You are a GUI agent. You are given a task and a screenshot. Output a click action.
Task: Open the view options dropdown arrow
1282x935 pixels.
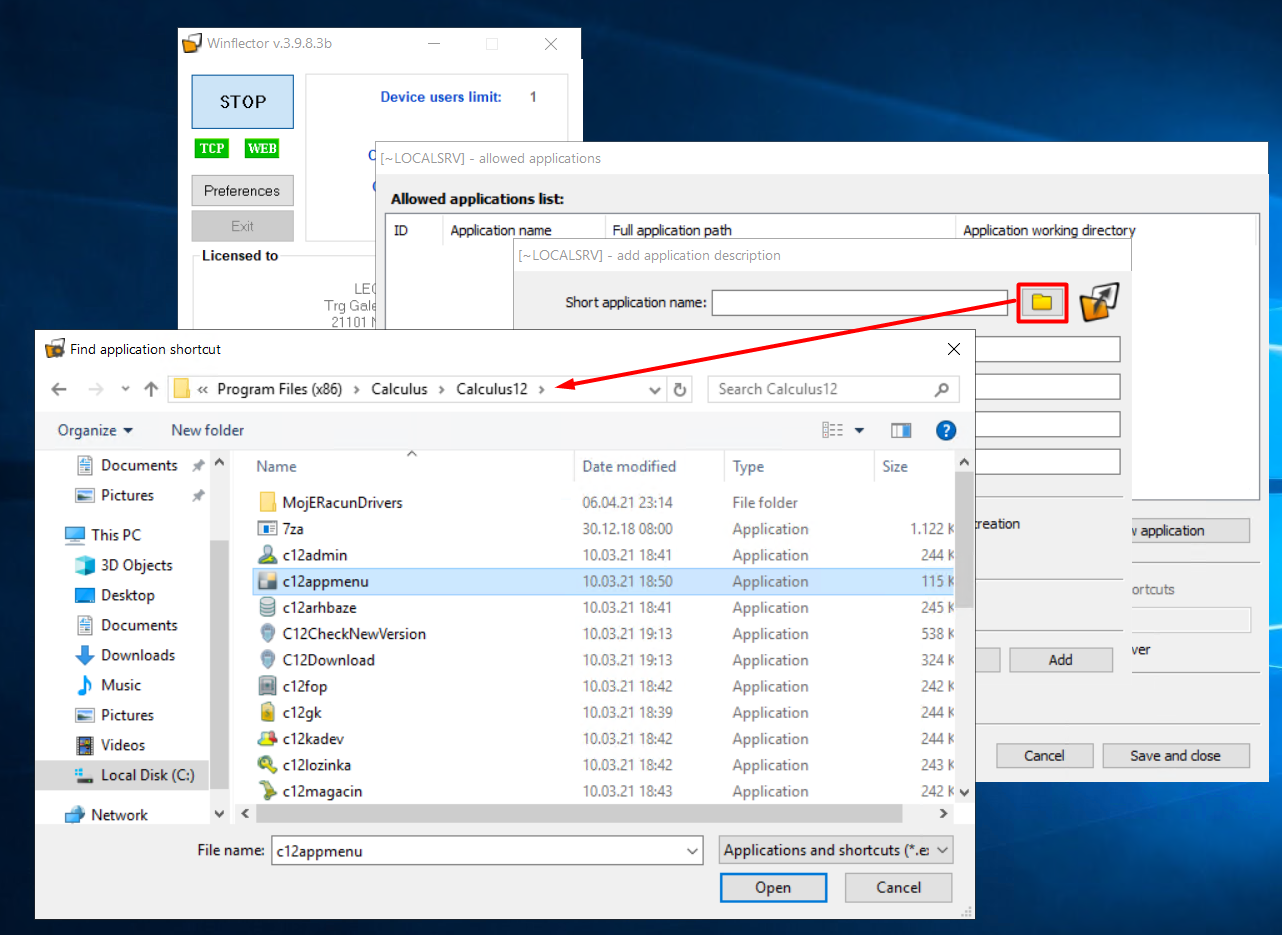point(859,430)
